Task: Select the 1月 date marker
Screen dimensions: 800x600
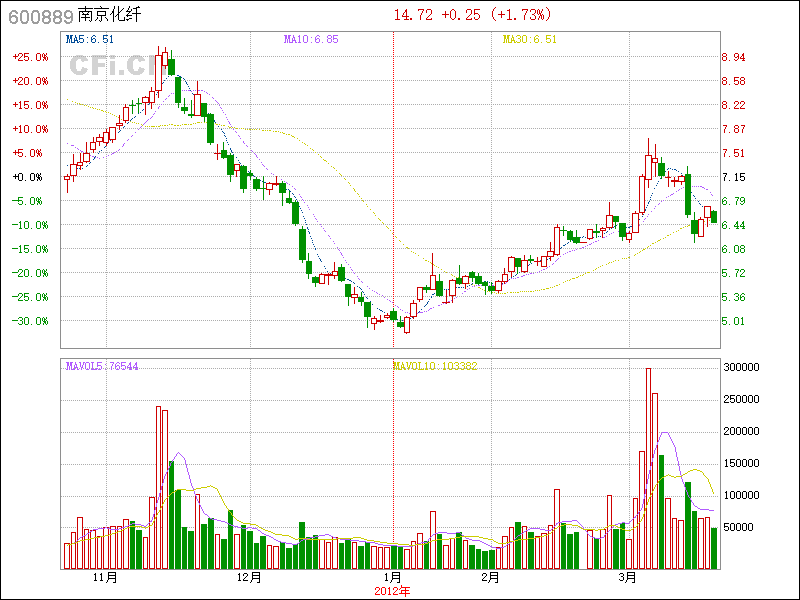Action: tap(393, 578)
